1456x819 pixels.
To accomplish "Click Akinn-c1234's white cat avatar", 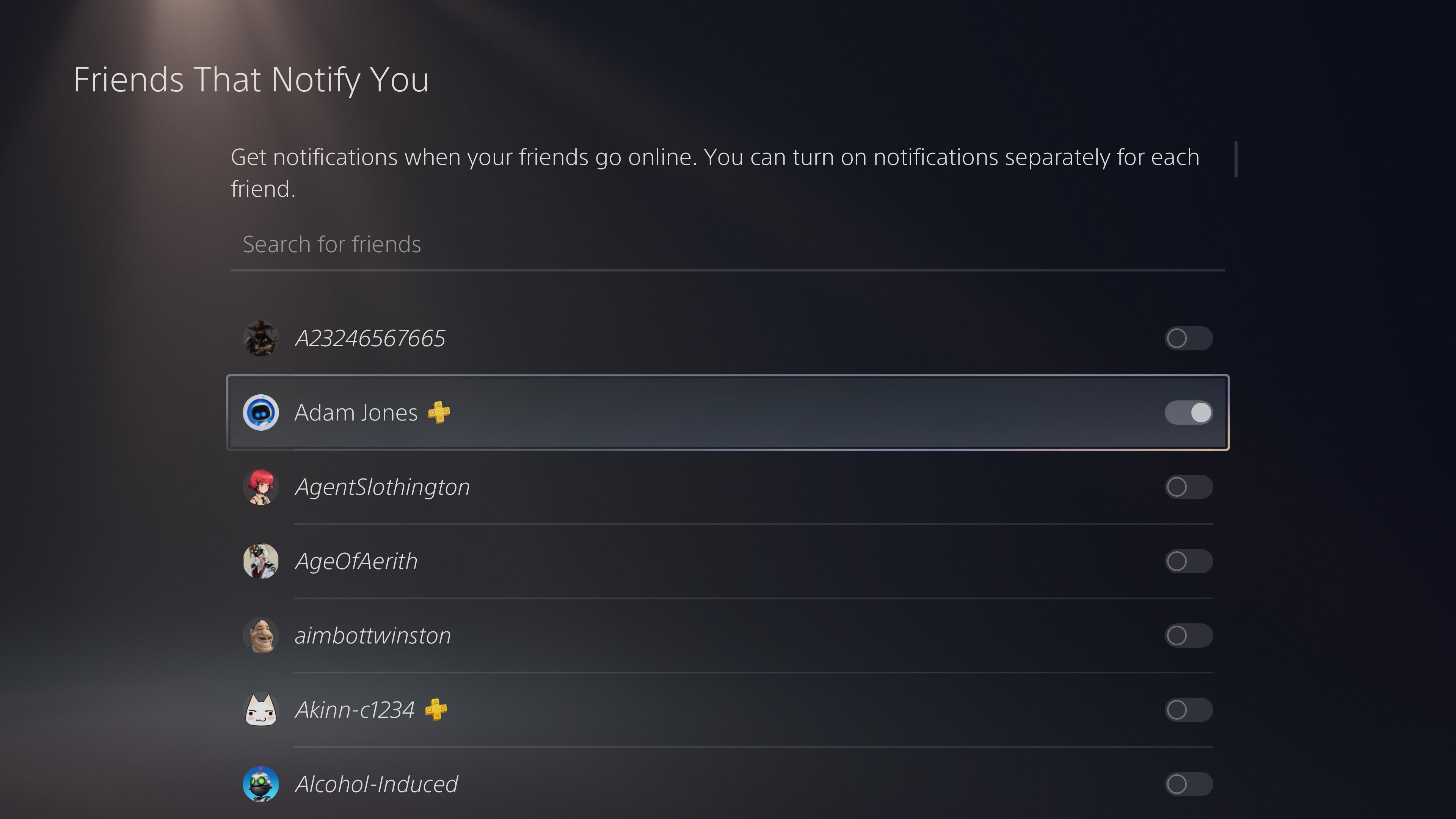I will 260,710.
